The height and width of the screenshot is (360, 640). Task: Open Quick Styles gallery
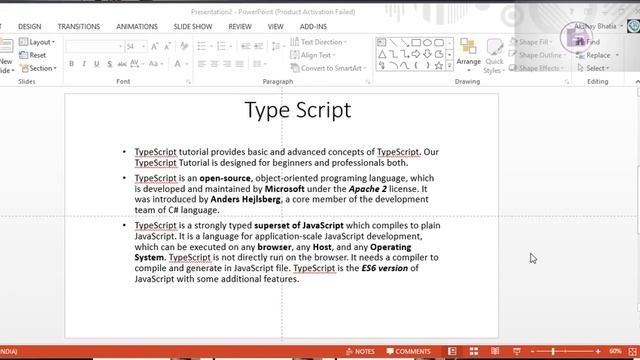pyautogui.click(x=494, y=56)
